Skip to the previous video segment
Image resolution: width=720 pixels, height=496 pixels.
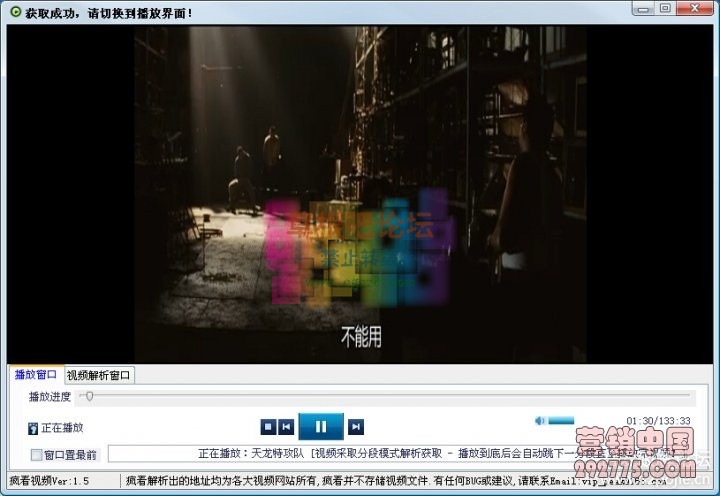coord(286,427)
